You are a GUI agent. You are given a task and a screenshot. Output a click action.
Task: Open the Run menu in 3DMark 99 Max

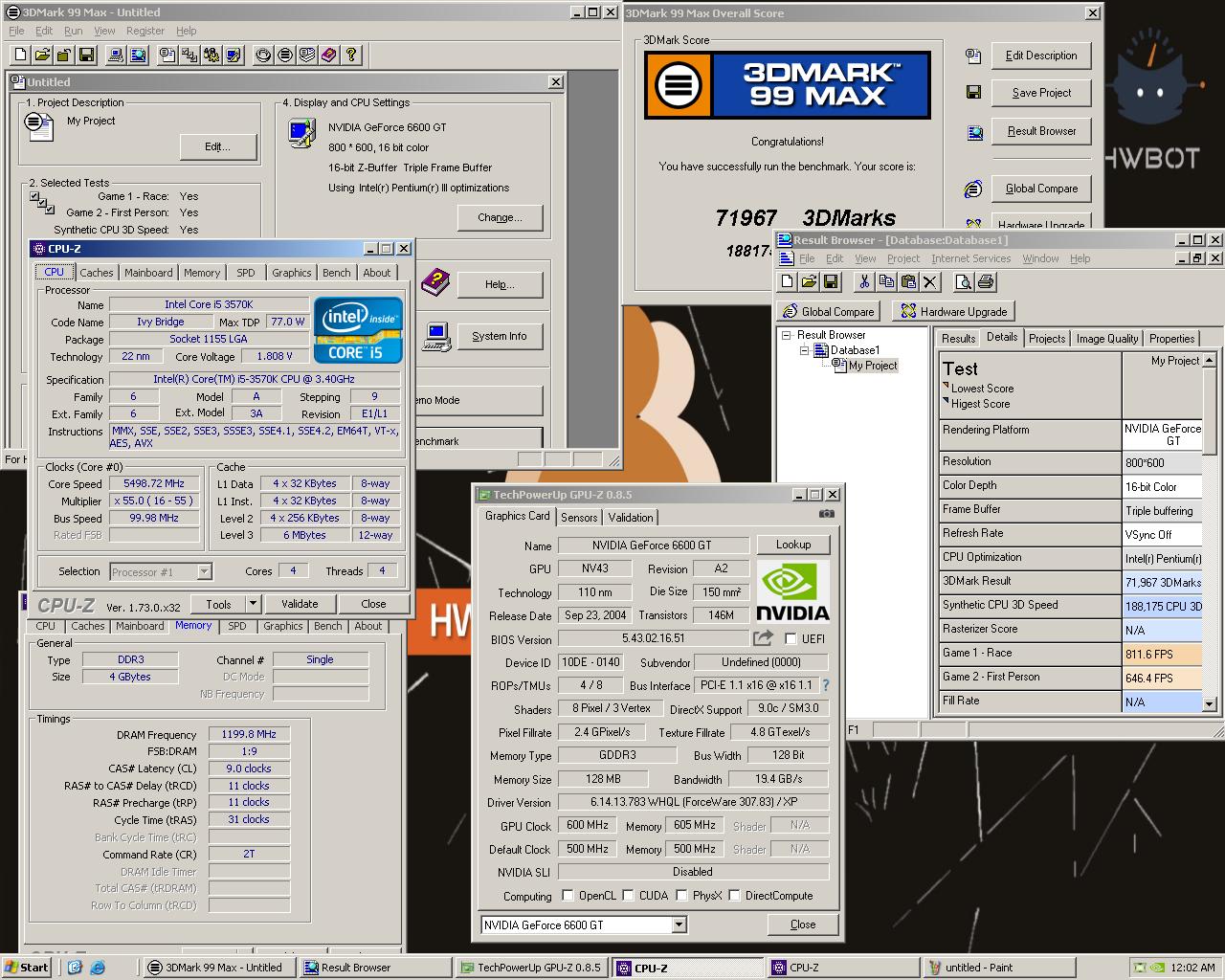click(73, 31)
